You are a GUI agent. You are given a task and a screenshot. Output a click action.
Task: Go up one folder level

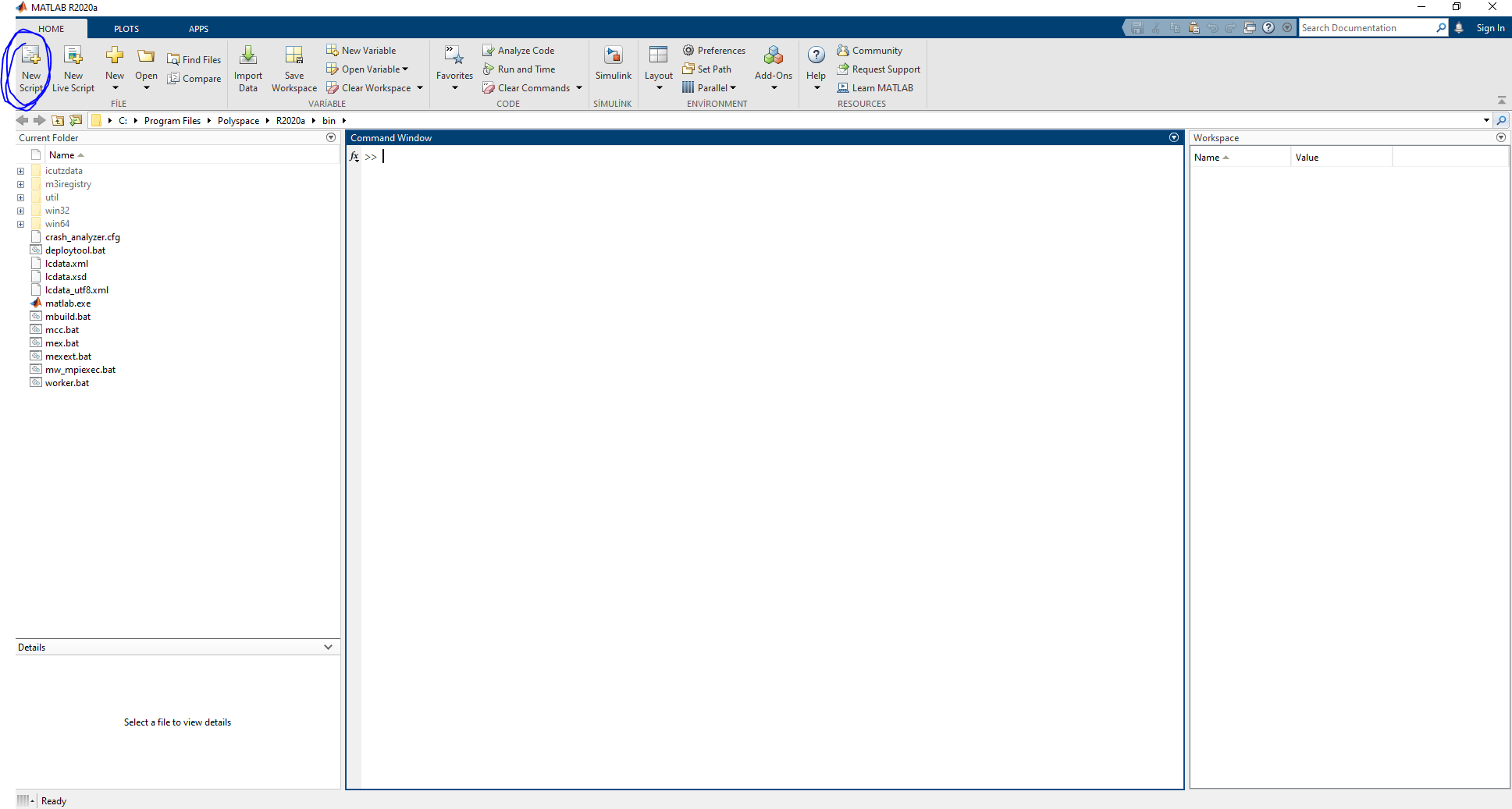[58, 120]
